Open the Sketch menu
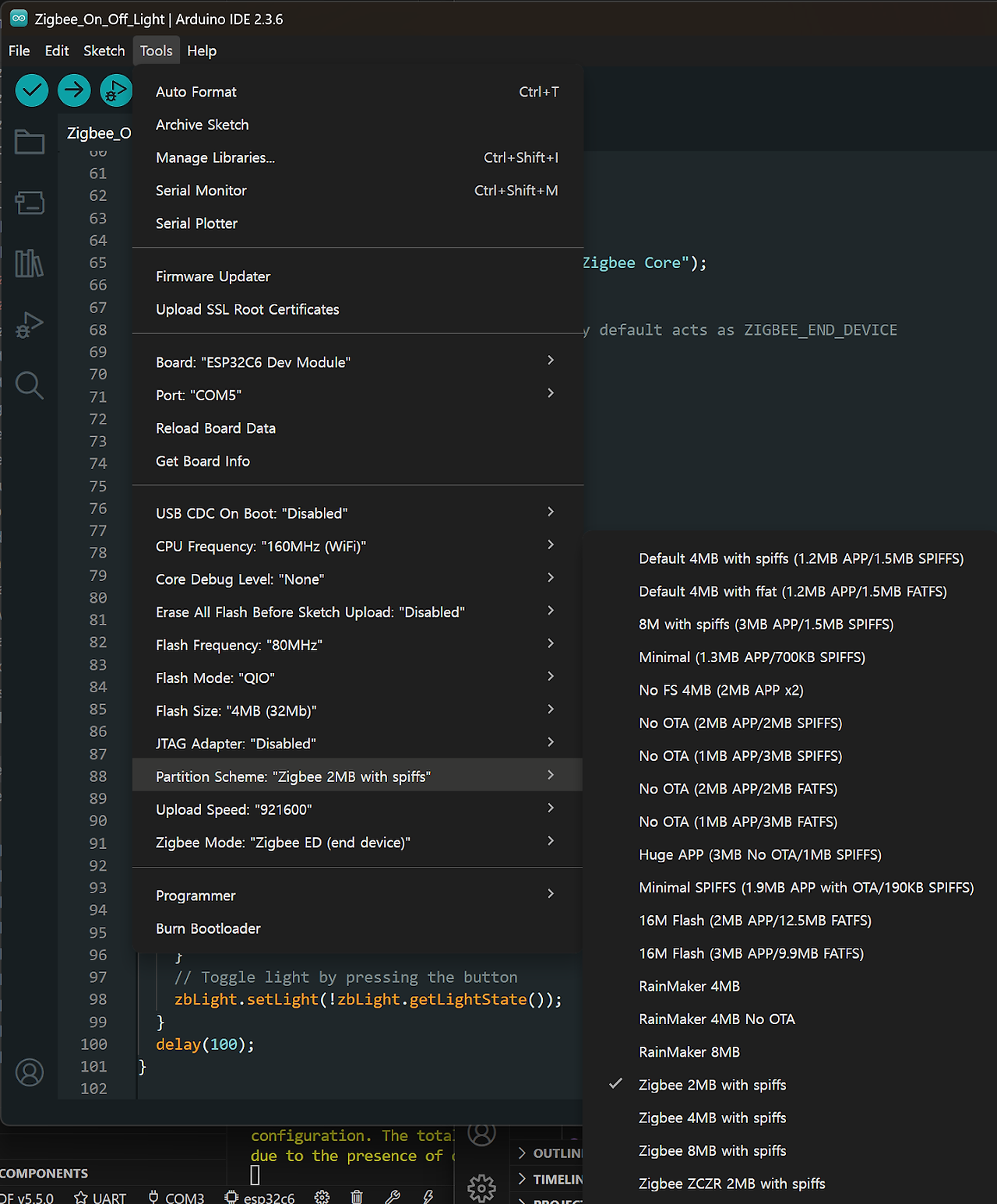This screenshot has height=1204, width=997. tap(104, 51)
